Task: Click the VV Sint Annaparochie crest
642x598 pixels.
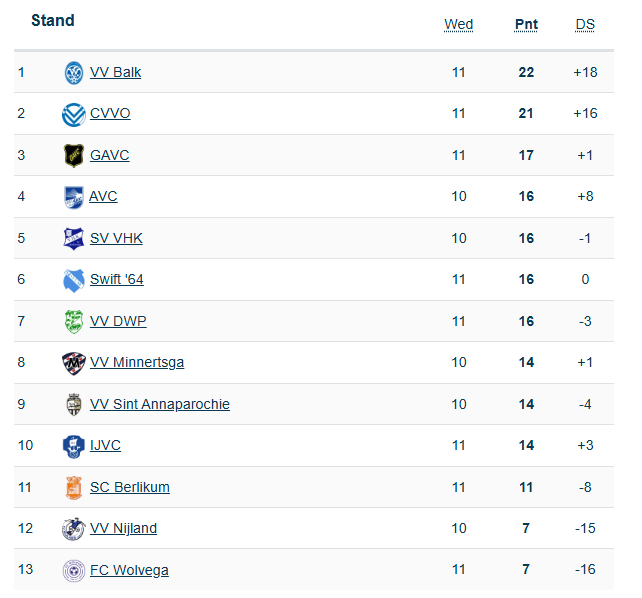Action: tap(74, 404)
